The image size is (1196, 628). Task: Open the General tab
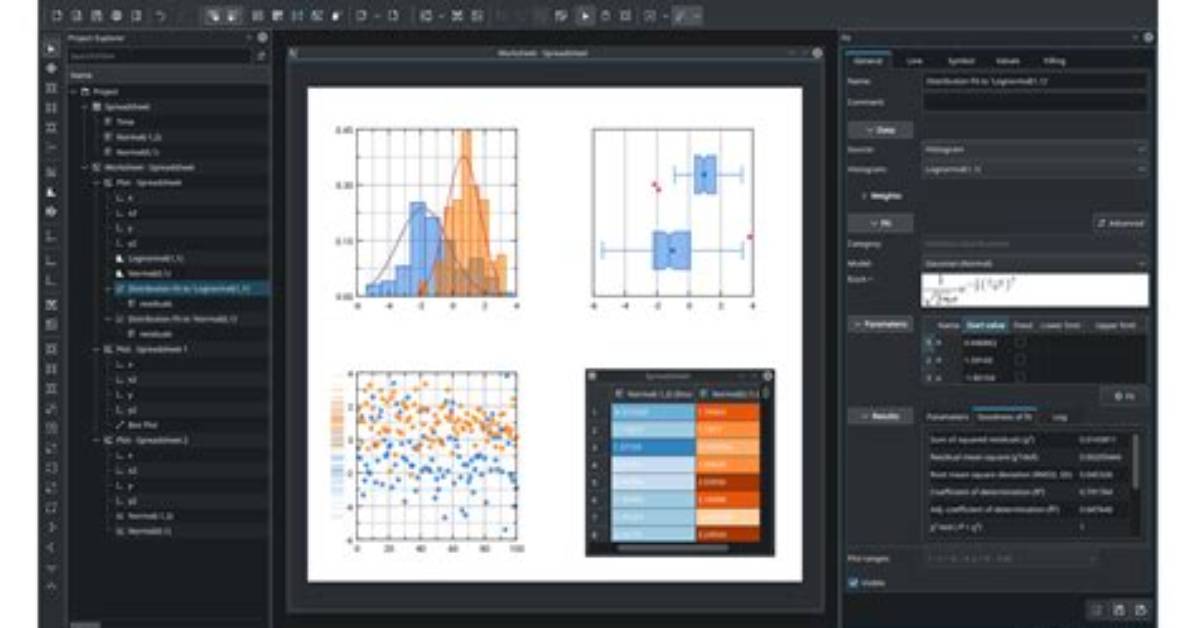[868, 61]
